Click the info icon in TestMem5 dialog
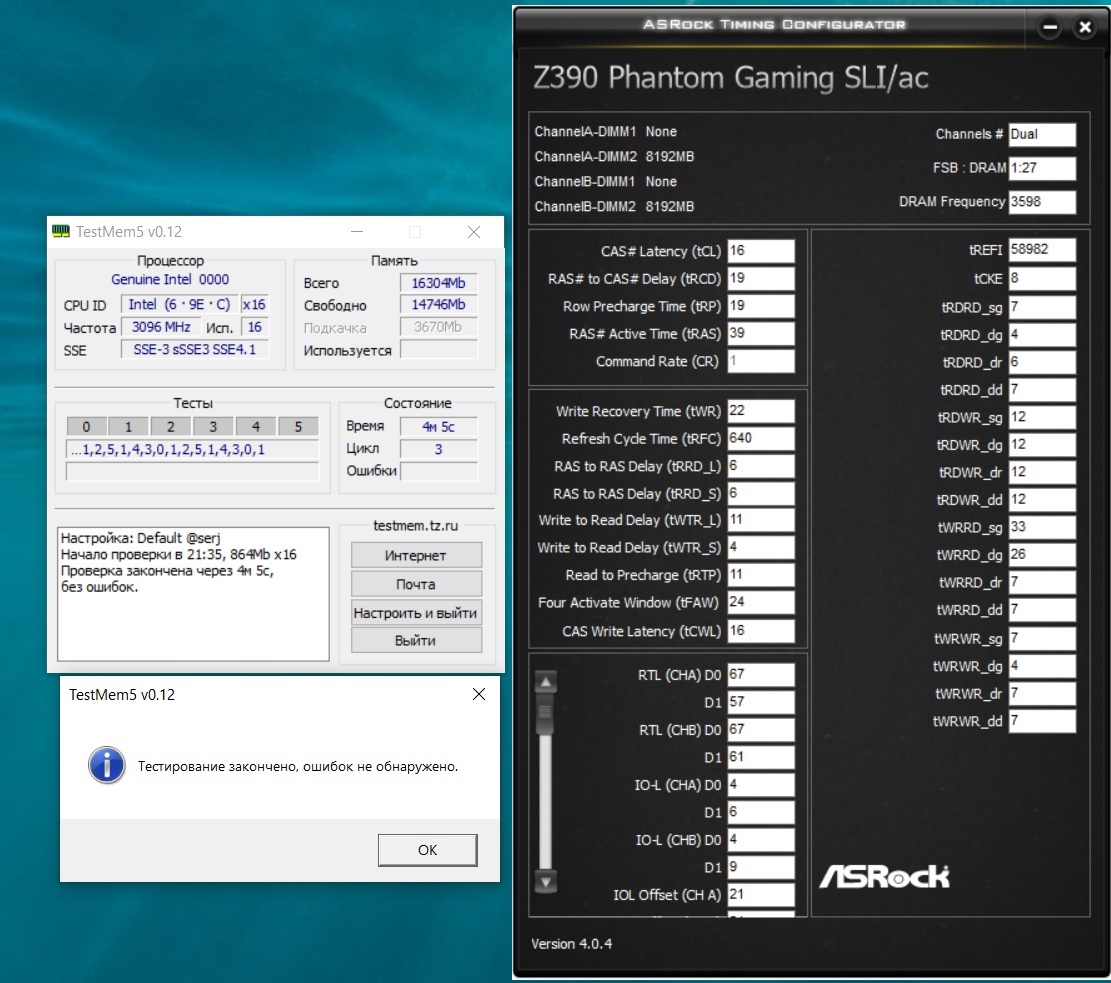 tap(107, 765)
